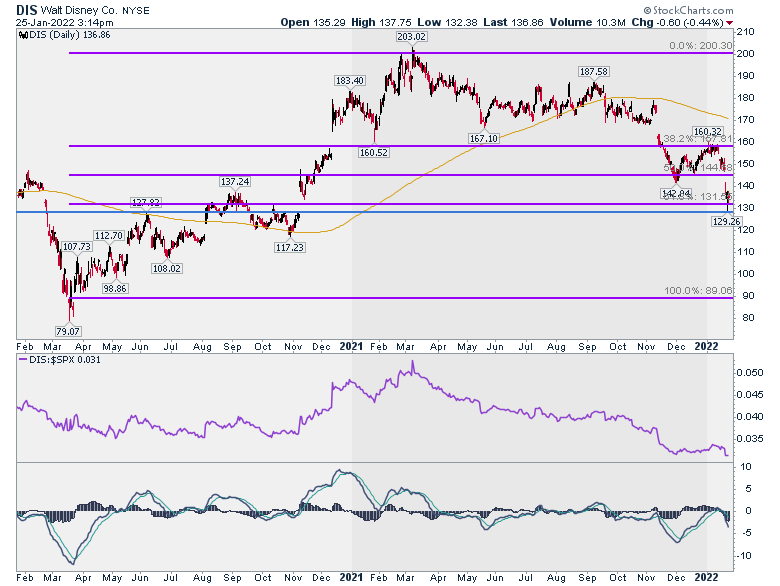The width and height of the screenshot is (780, 586).
Task: Click the Open 135.29 value
Action: click(x=312, y=22)
